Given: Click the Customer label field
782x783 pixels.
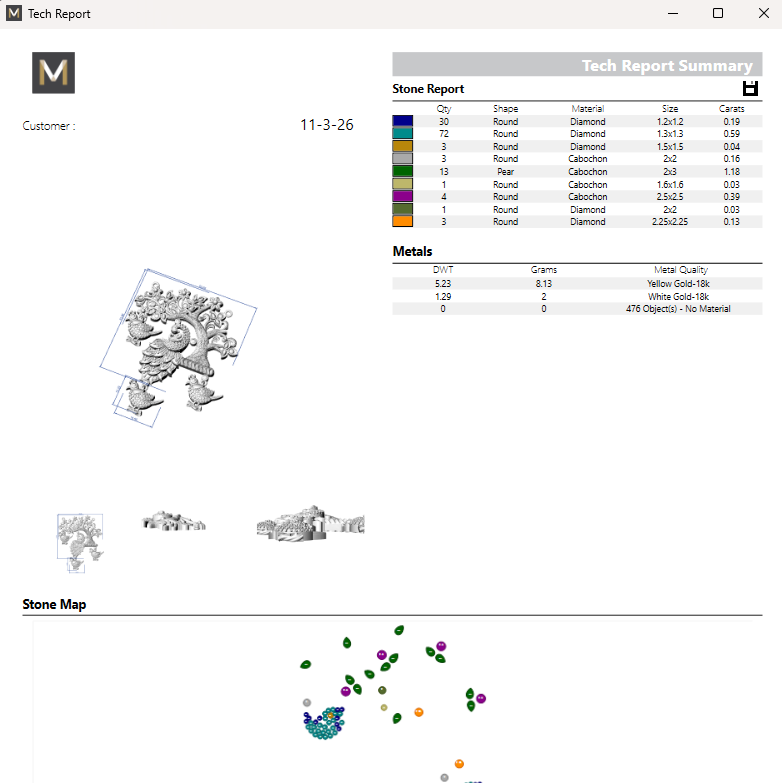Looking at the screenshot, I should [x=49, y=126].
